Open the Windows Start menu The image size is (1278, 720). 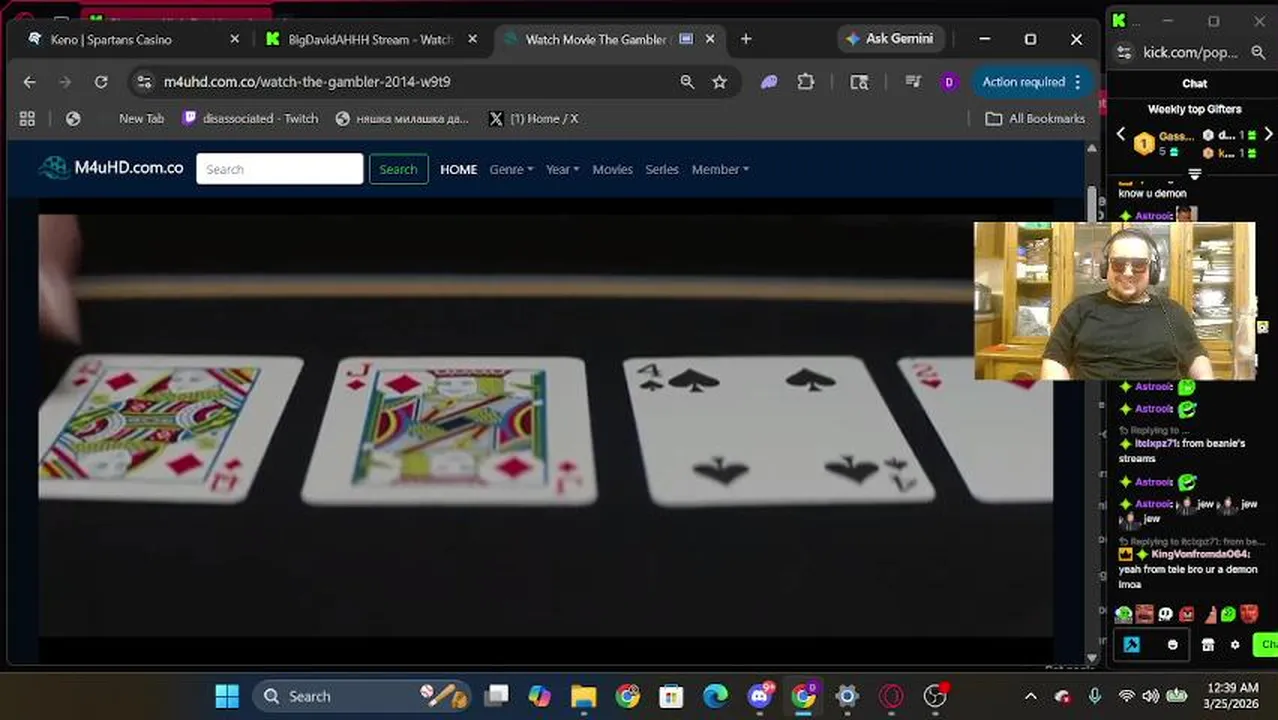click(x=227, y=696)
